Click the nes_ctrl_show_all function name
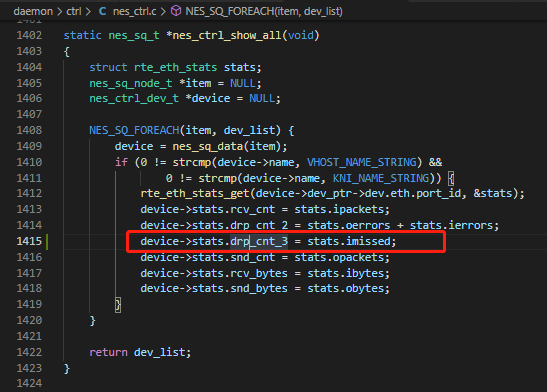 point(227,35)
